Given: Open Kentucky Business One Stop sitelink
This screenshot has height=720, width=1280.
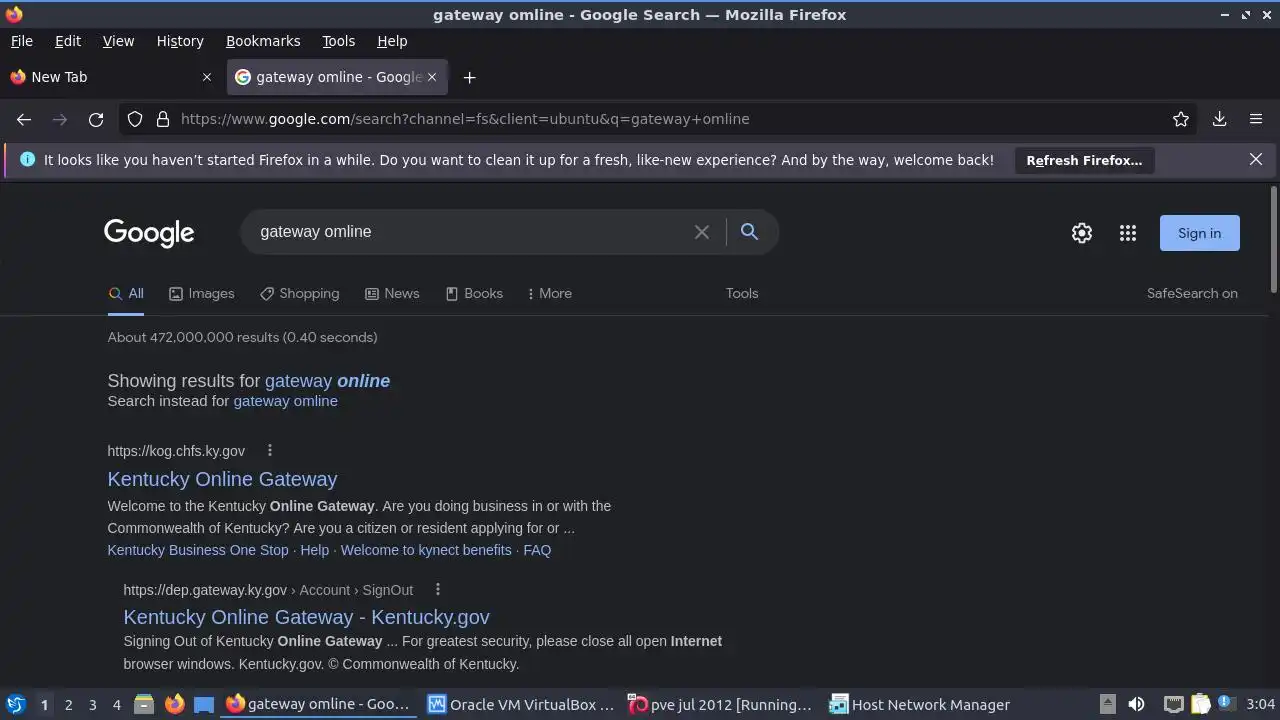Looking at the screenshot, I should (198, 550).
